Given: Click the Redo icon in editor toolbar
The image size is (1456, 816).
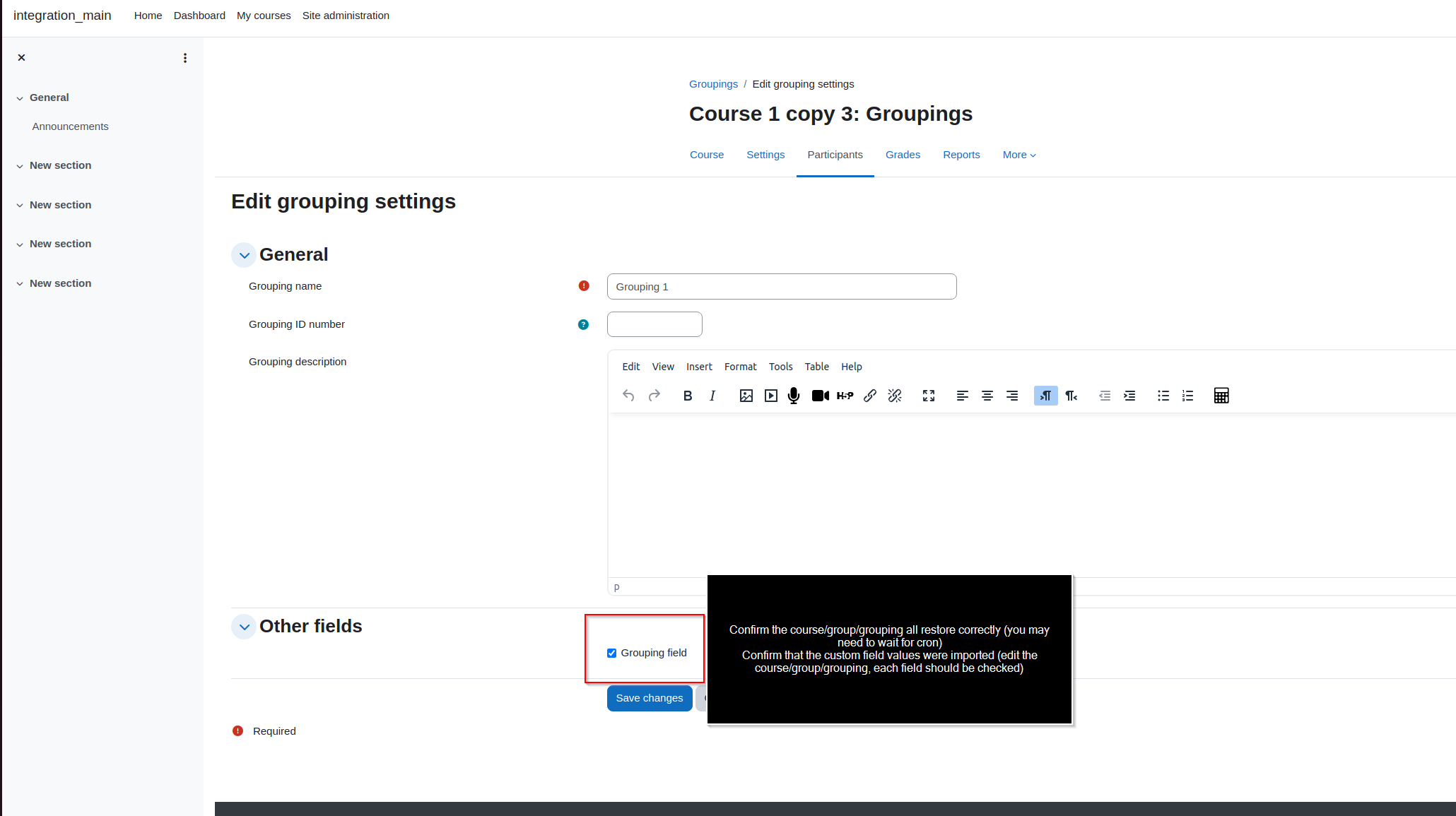Looking at the screenshot, I should (654, 396).
